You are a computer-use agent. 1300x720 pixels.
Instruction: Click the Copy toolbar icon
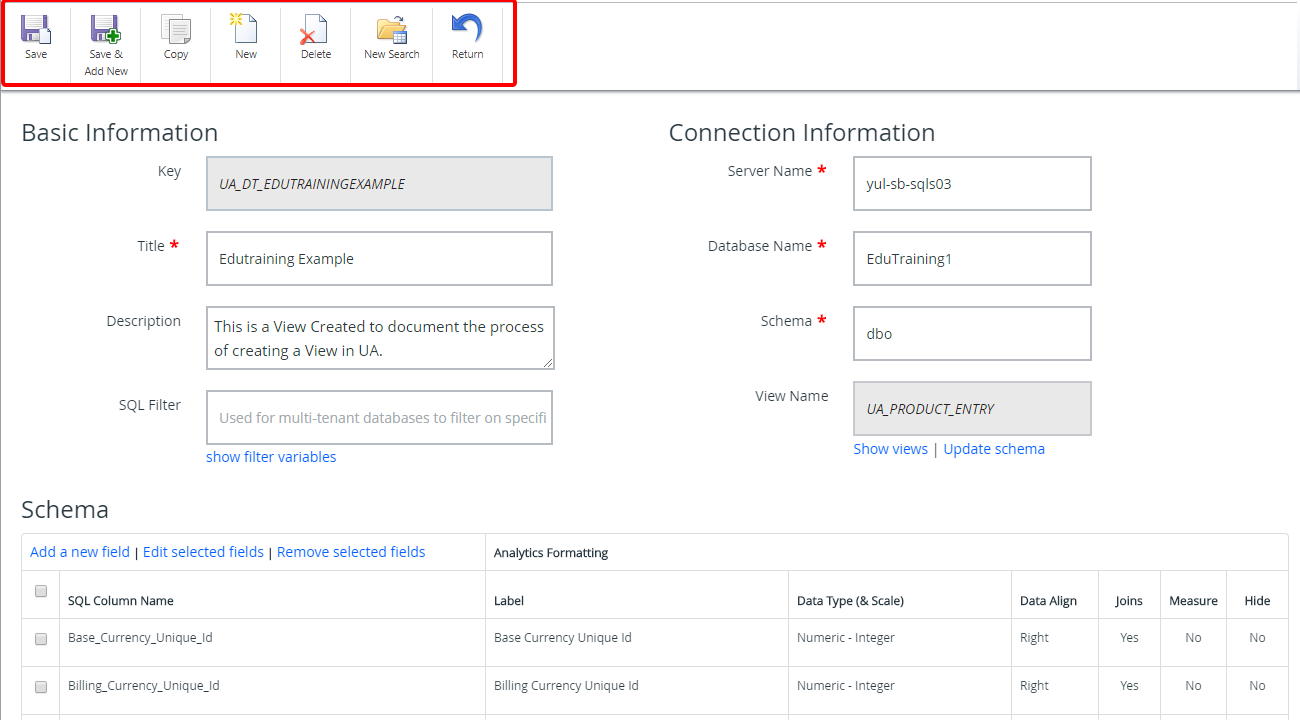[x=176, y=30]
